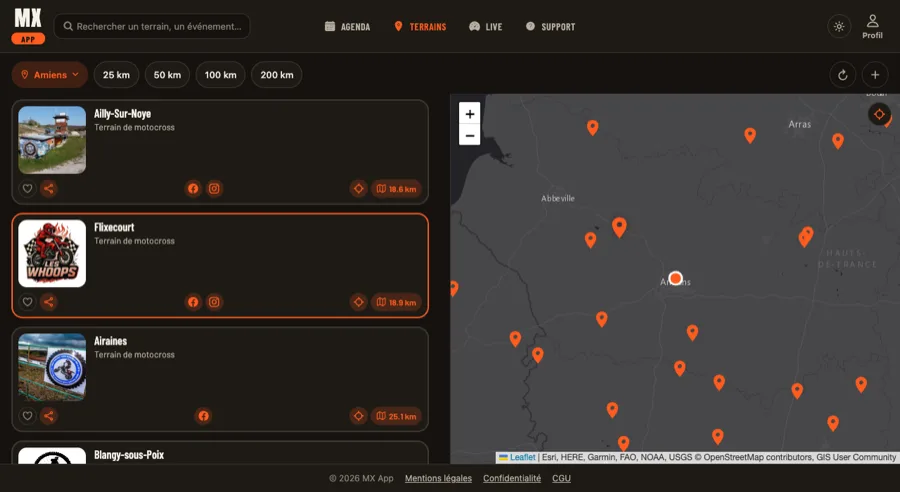Open the Agenda tab

[347, 26]
